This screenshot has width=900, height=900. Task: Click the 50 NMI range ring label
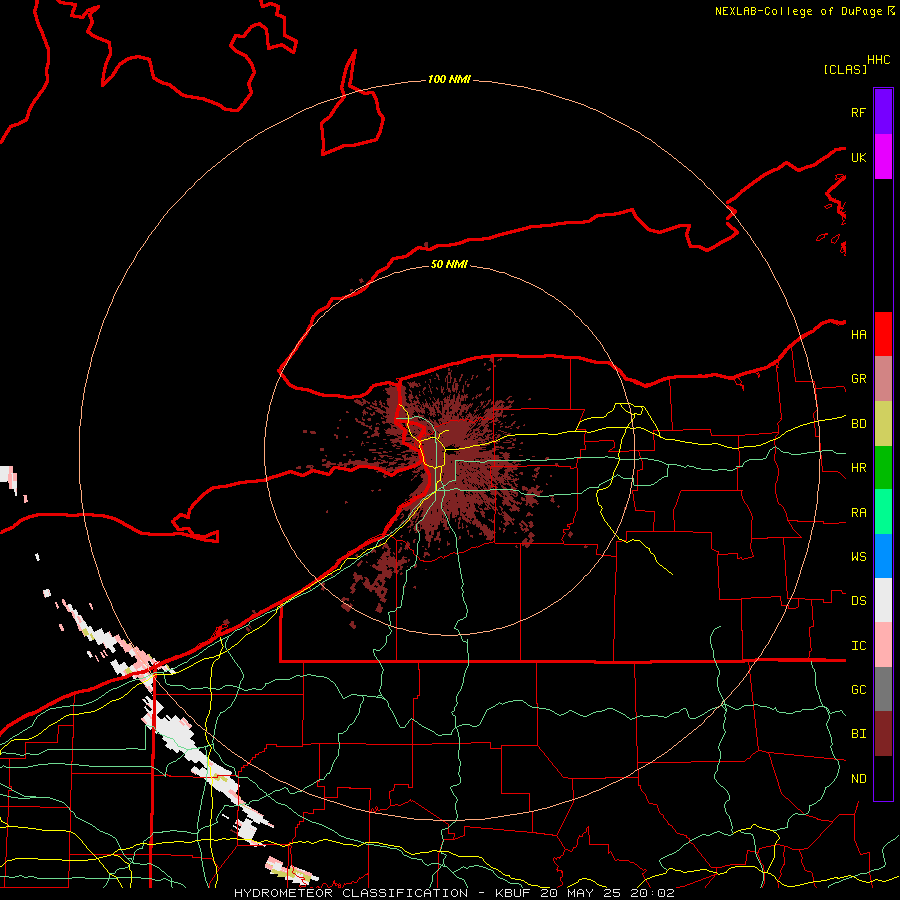[x=449, y=265]
